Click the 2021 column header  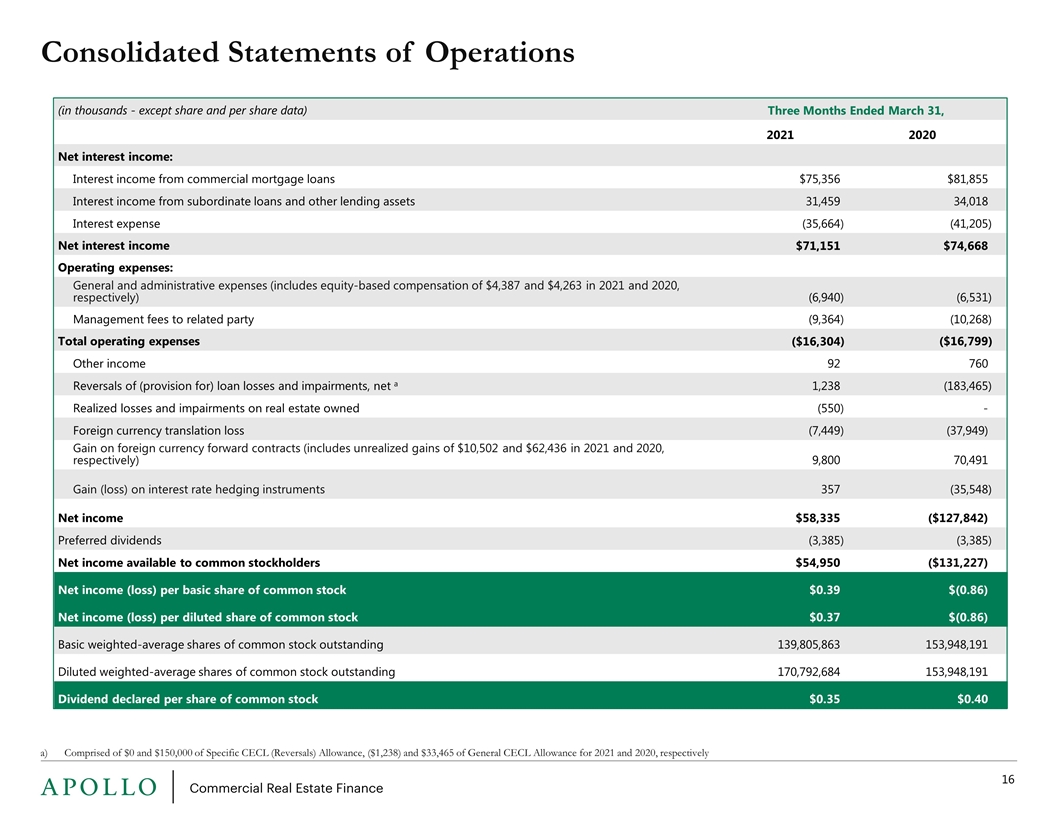click(x=780, y=135)
